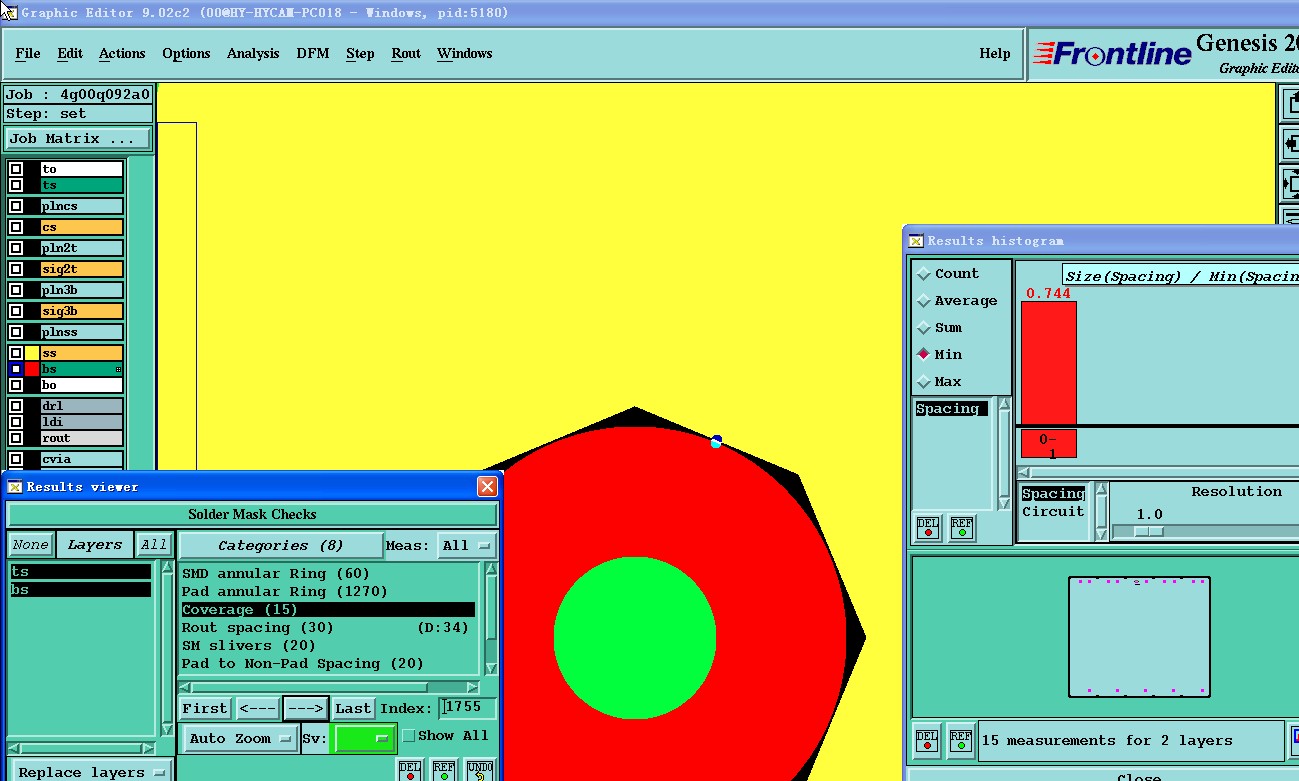This screenshot has width=1299, height=781.
Task: Click the REF icon under the histogram Spacing list
Action: (961, 527)
